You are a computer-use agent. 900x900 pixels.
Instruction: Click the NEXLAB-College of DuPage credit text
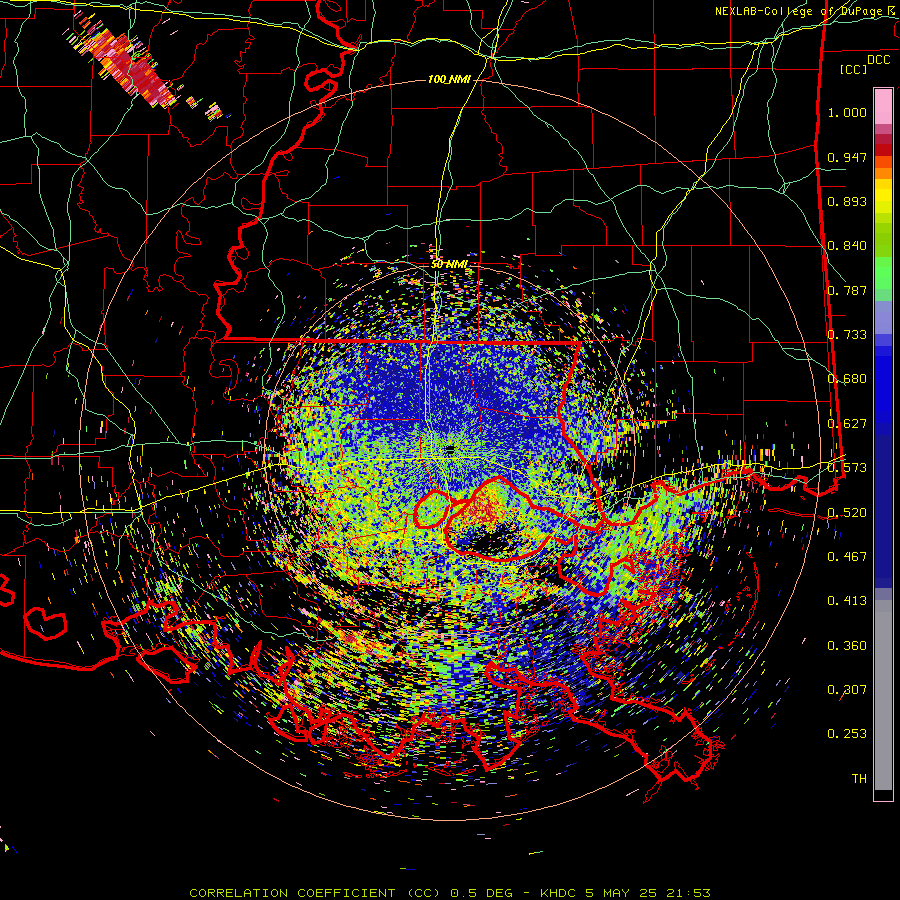(x=804, y=11)
